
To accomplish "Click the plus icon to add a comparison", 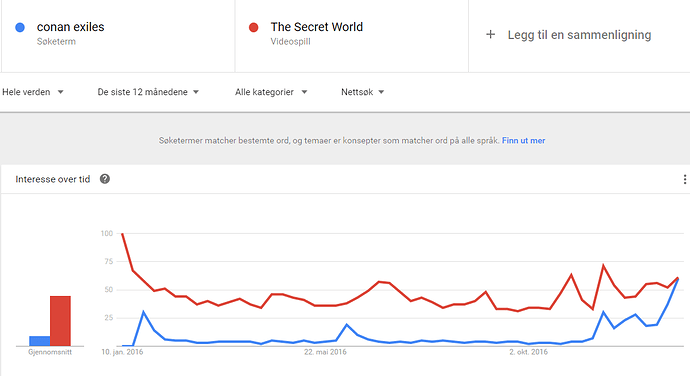I will [x=490, y=34].
